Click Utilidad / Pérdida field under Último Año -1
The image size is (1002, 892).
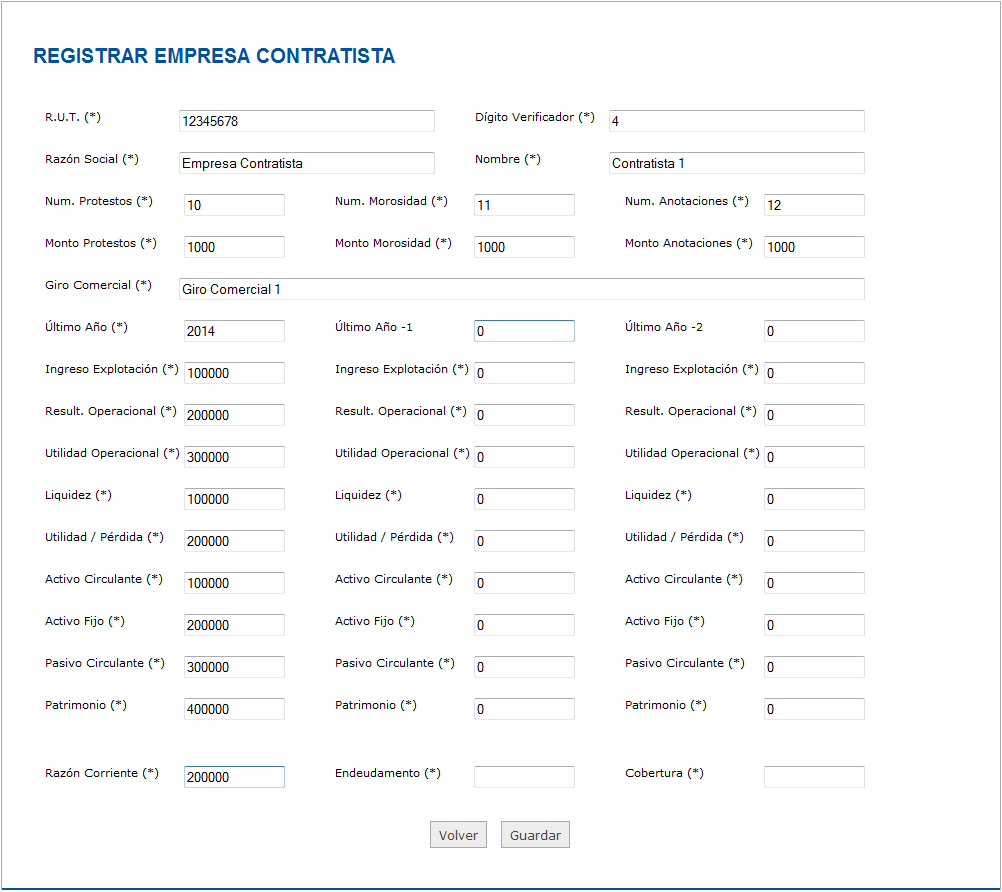[524, 541]
